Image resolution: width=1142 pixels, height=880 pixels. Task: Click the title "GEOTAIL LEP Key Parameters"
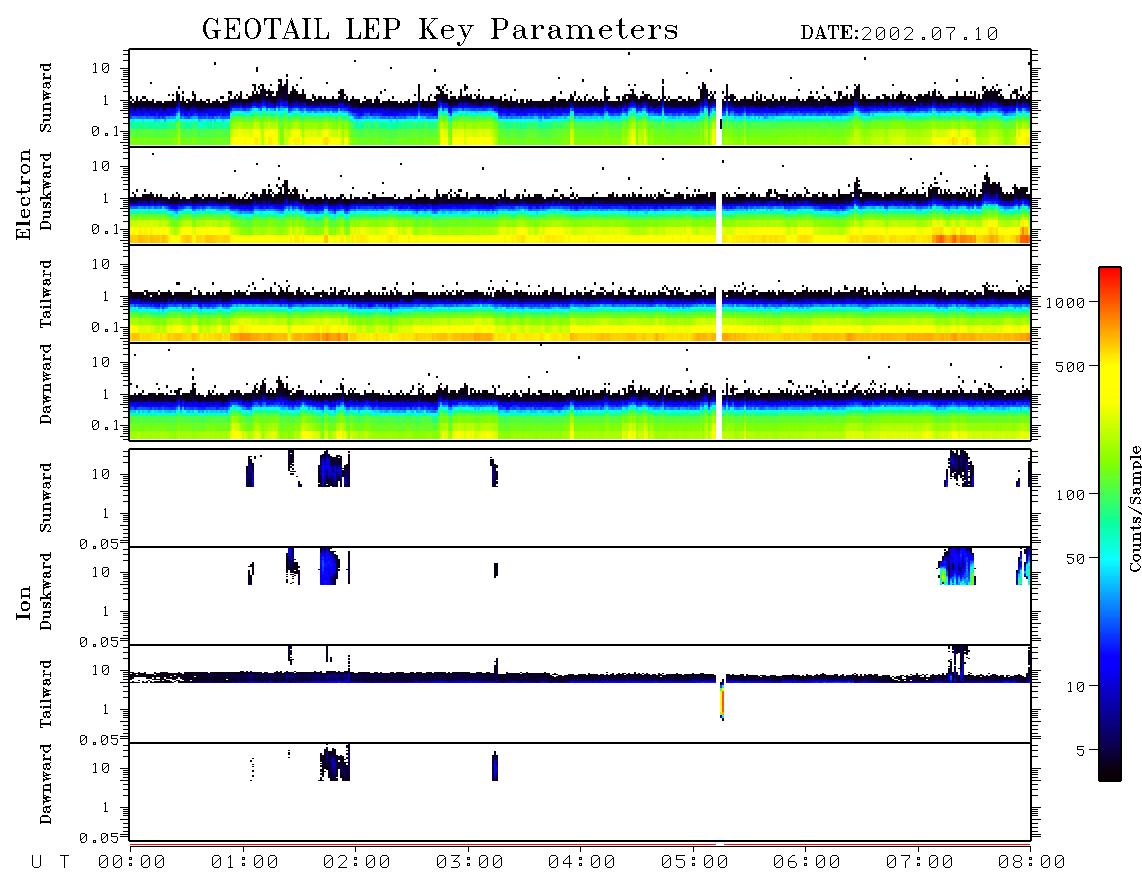coord(440,30)
